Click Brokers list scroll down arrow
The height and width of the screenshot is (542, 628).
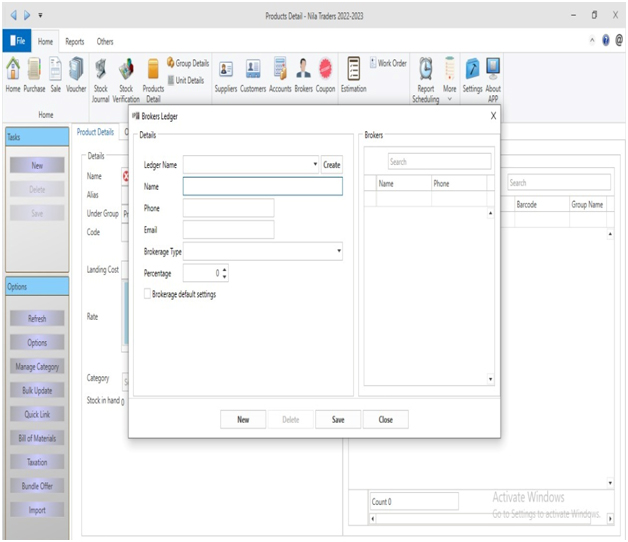click(x=490, y=379)
